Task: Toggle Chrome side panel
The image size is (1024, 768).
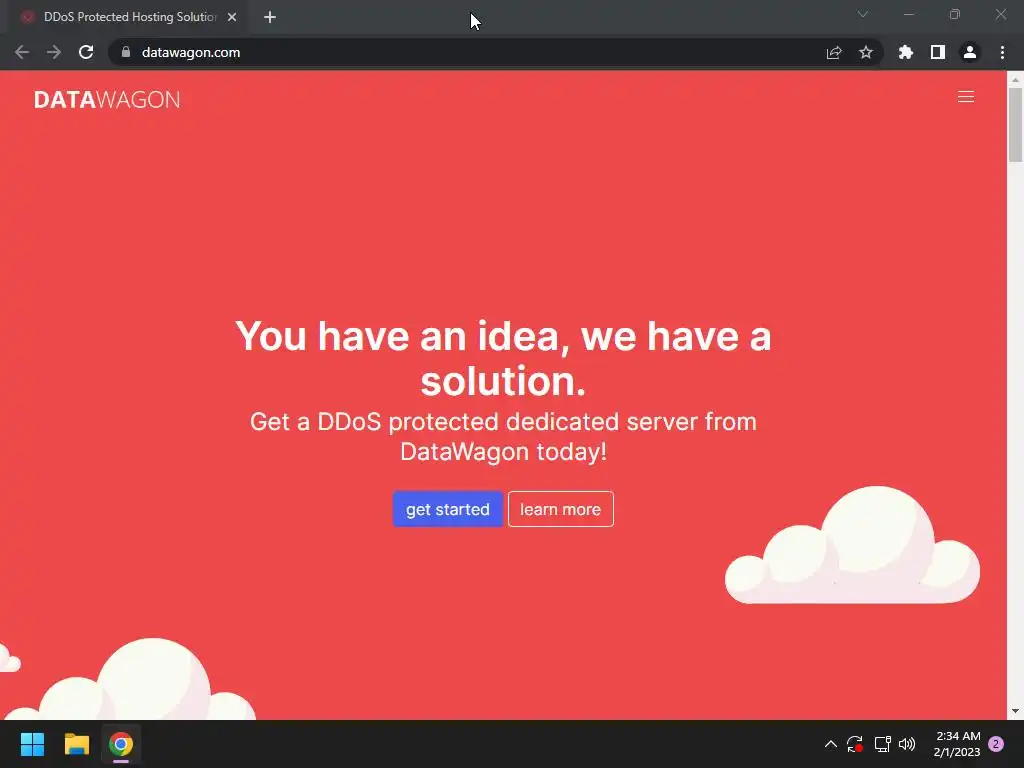Action: pos(938,52)
